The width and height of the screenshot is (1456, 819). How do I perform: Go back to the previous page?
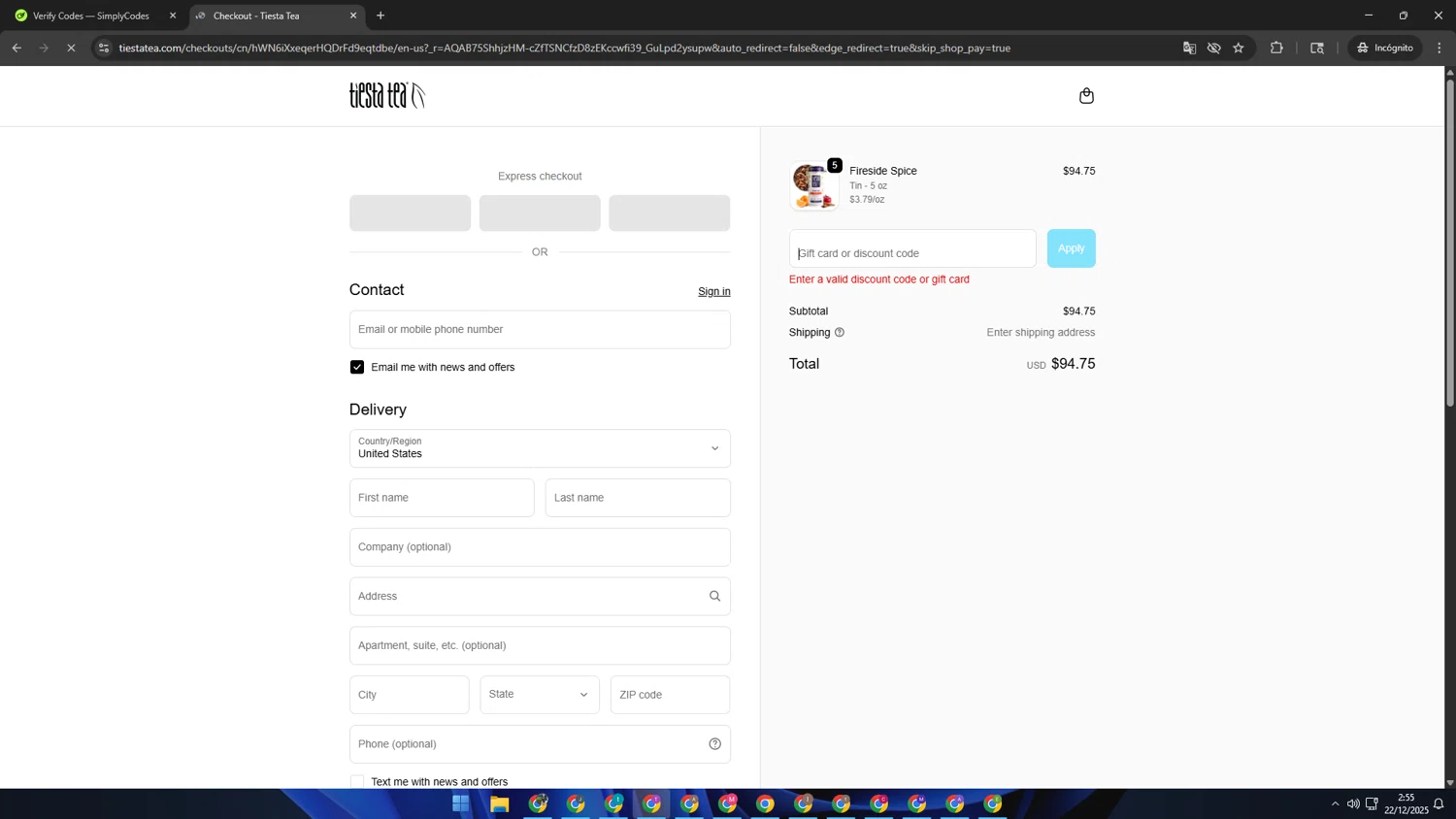(17, 48)
